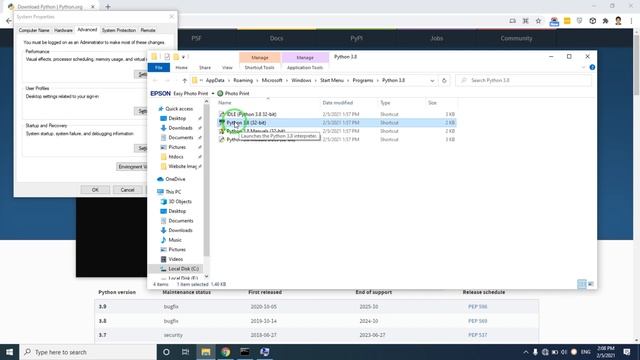Open the PSF link on python.org

pyautogui.click(x=196, y=38)
